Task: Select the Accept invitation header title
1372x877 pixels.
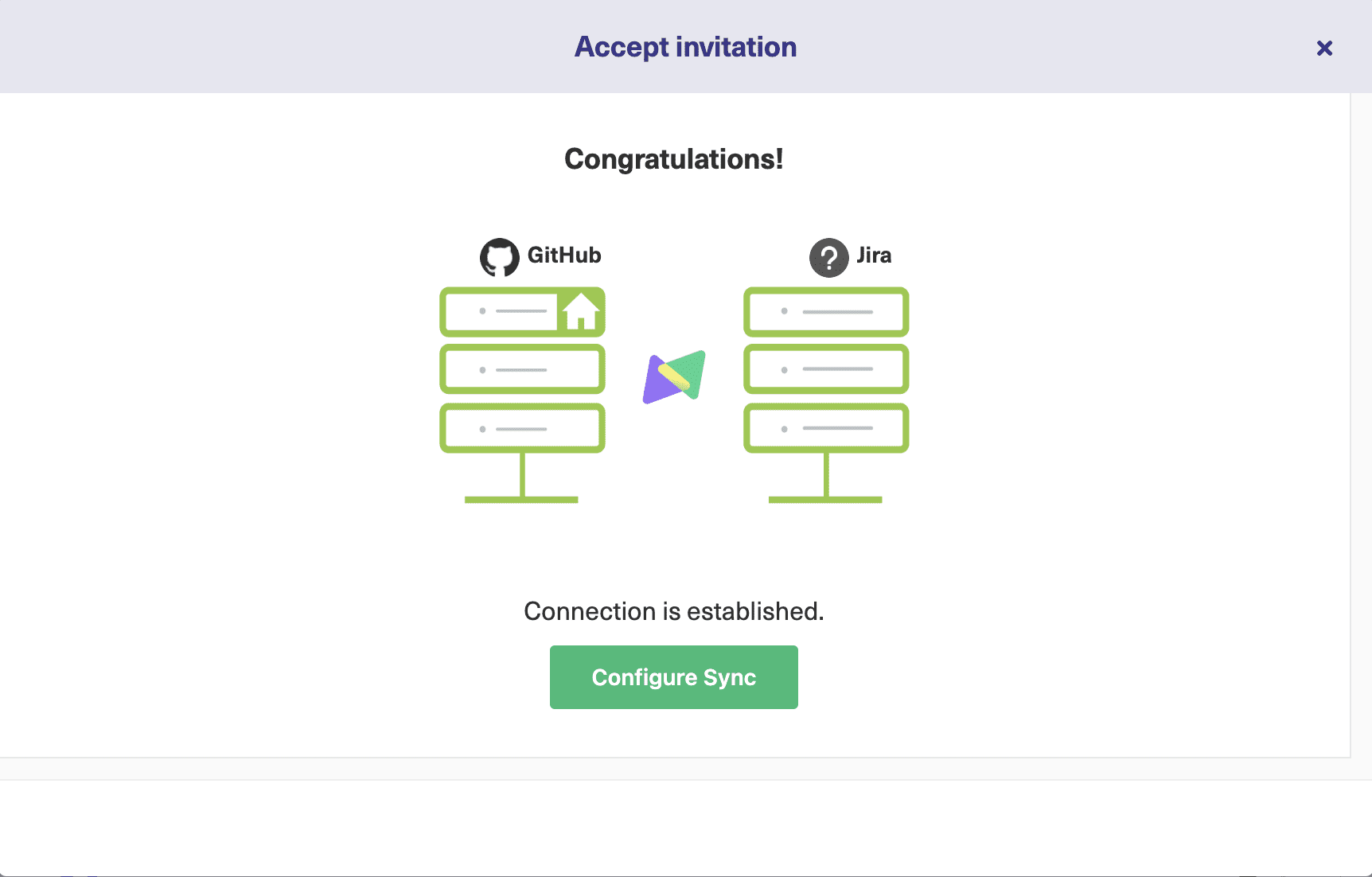Action: (x=684, y=46)
